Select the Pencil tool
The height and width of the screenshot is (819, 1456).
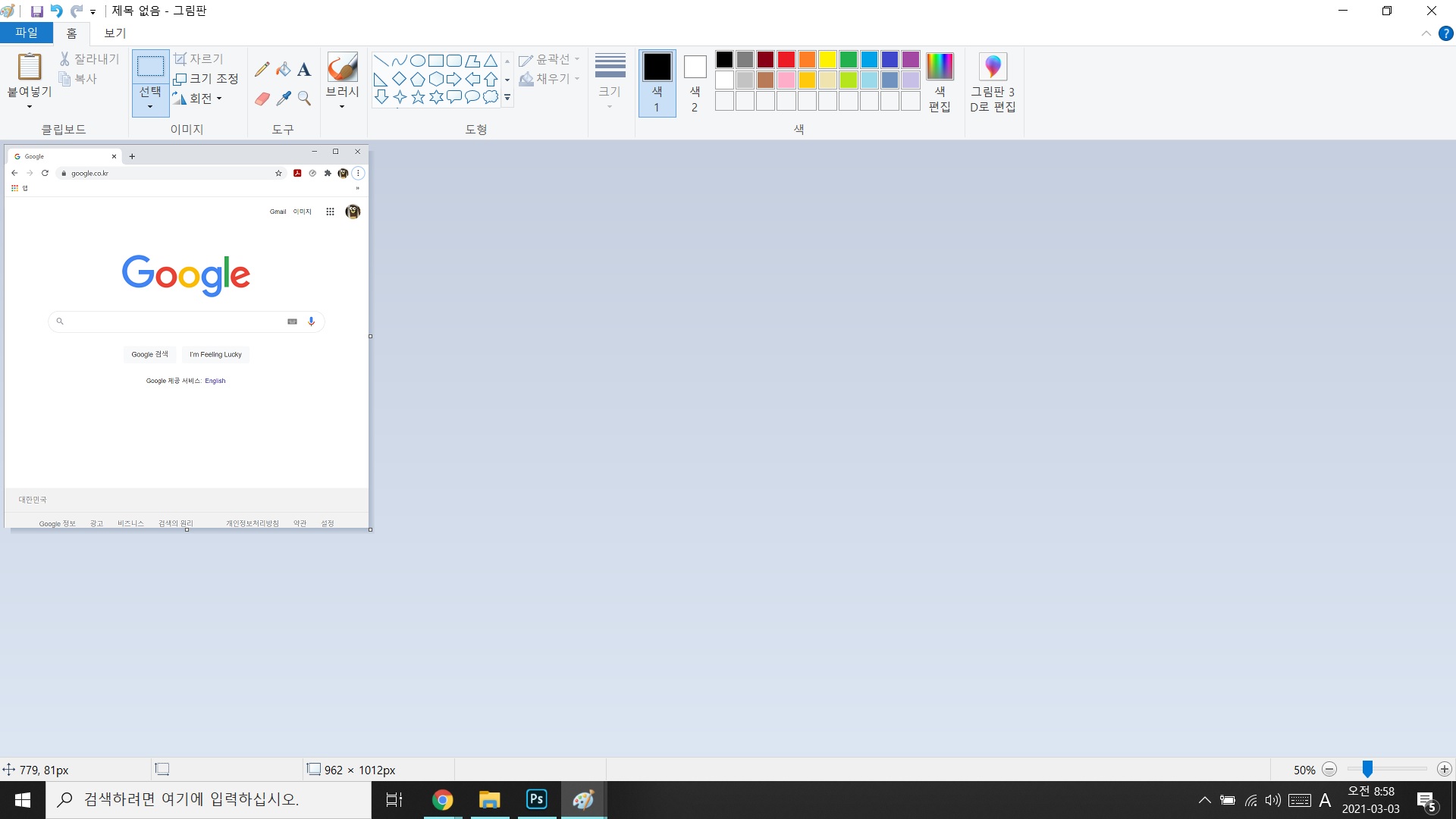point(262,70)
